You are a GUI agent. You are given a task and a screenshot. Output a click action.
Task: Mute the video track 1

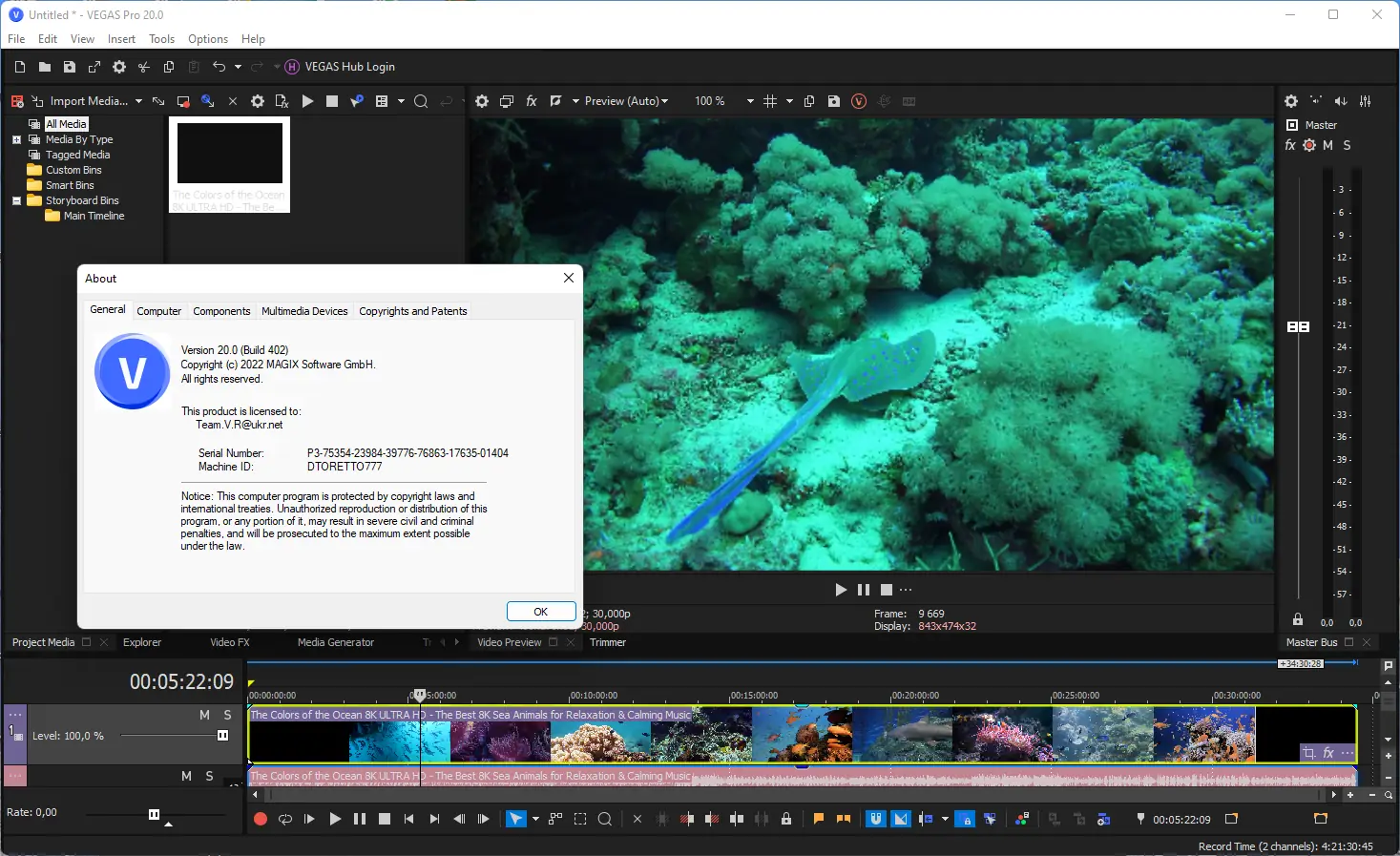click(x=204, y=715)
